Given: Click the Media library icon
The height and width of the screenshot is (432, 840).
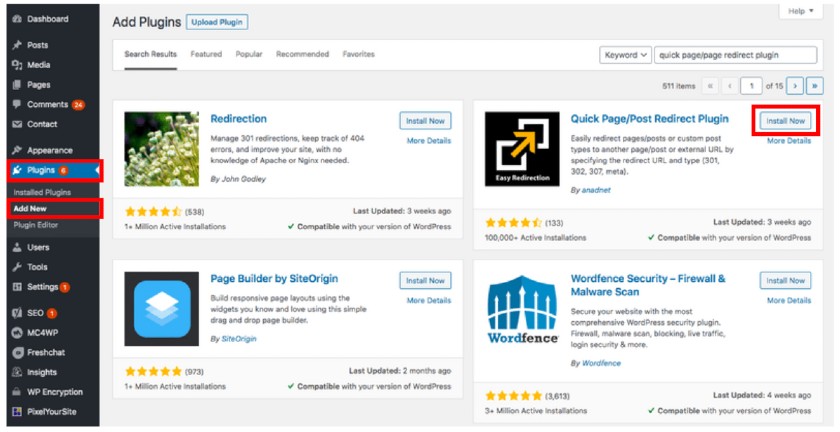Looking at the screenshot, I should point(17,65).
